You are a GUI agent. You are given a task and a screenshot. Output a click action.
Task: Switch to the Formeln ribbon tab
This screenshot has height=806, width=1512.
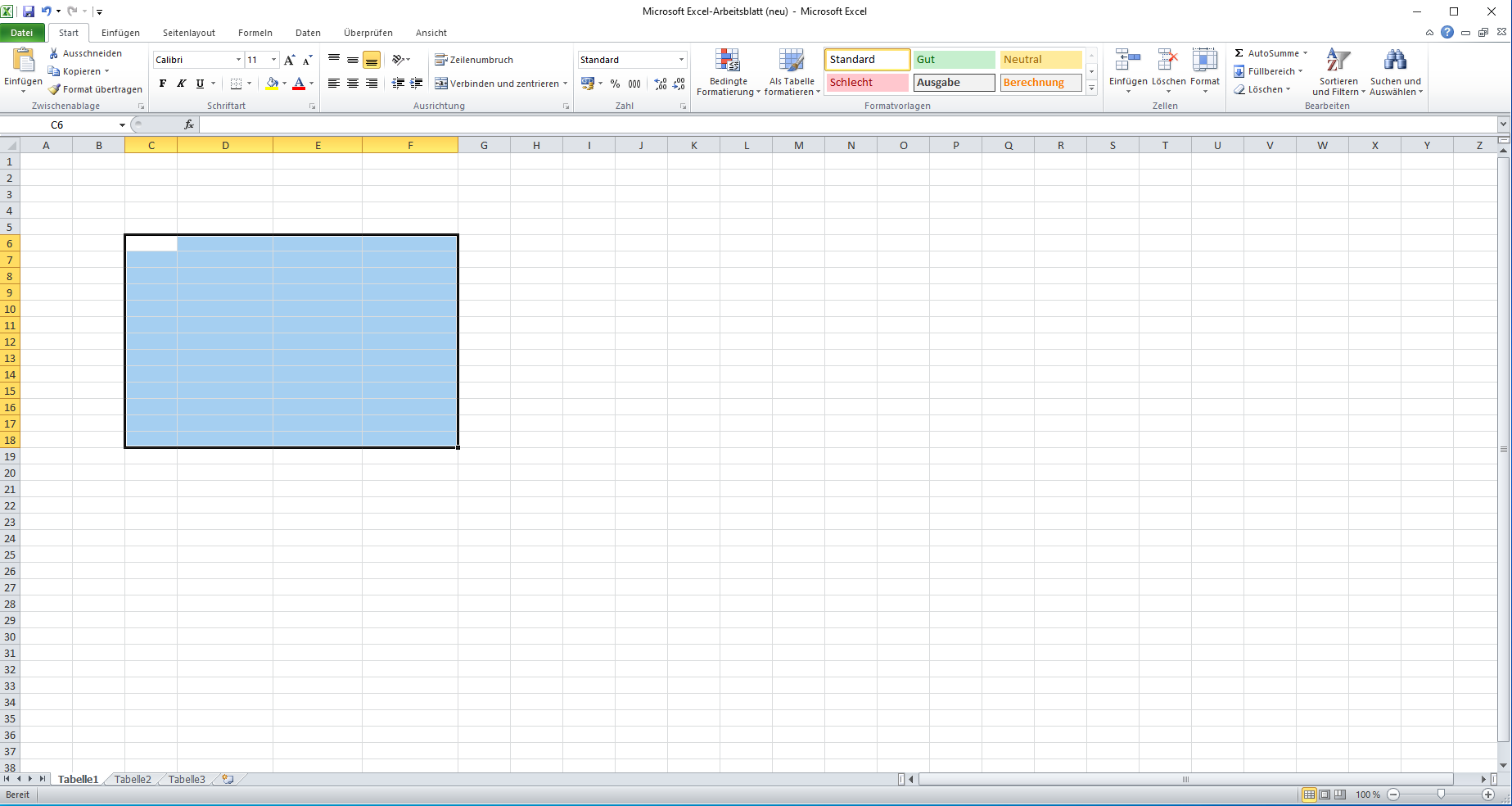255,33
